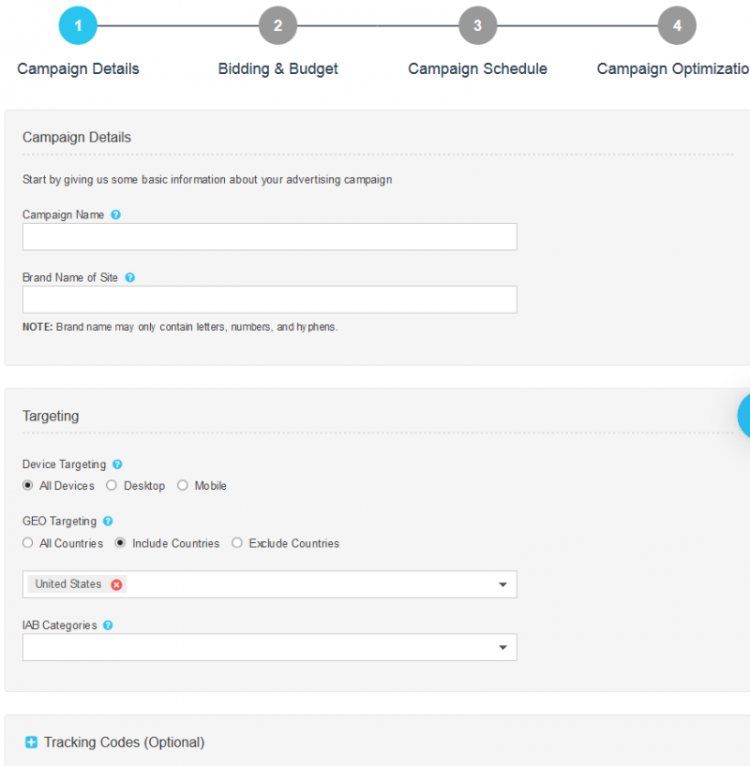Choose Mobile device targeting

[182, 485]
